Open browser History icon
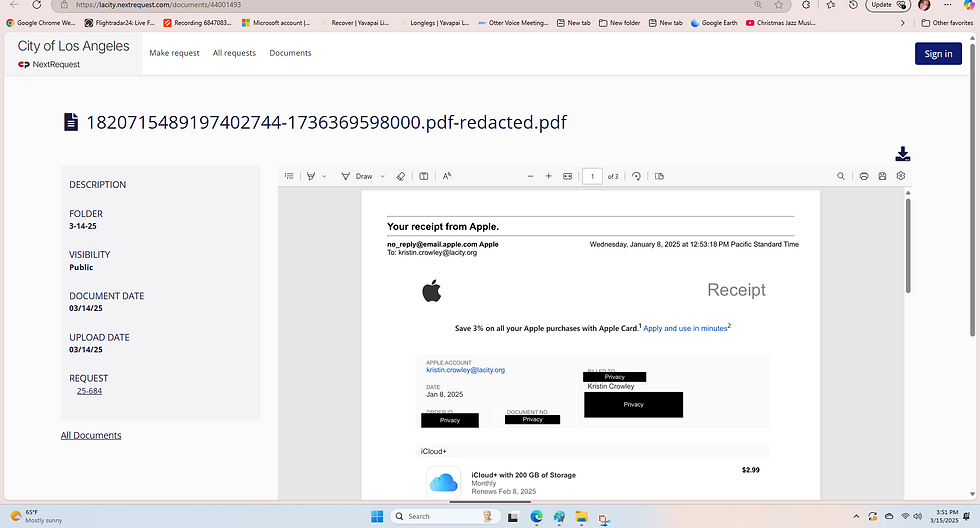 (x=853, y=5)
